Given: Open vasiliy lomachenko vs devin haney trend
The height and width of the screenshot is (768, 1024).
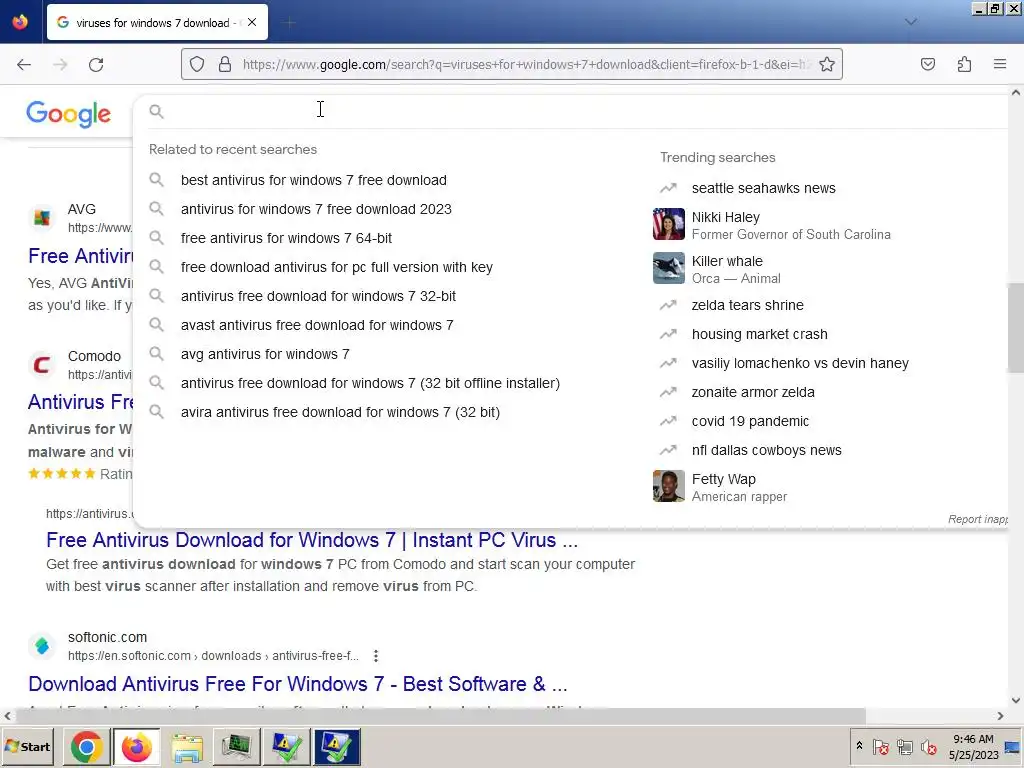Looking at the screenshot, I should coord(800,363).
